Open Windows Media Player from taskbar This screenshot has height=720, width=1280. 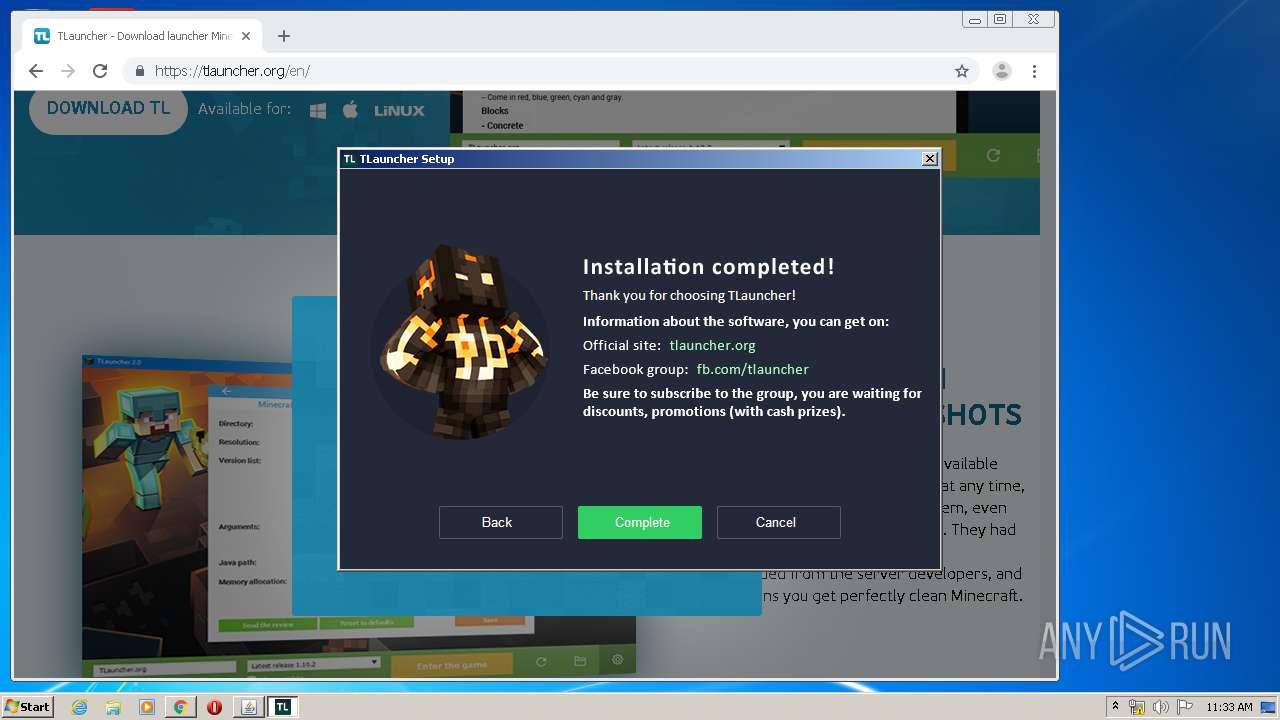(147, 707)
